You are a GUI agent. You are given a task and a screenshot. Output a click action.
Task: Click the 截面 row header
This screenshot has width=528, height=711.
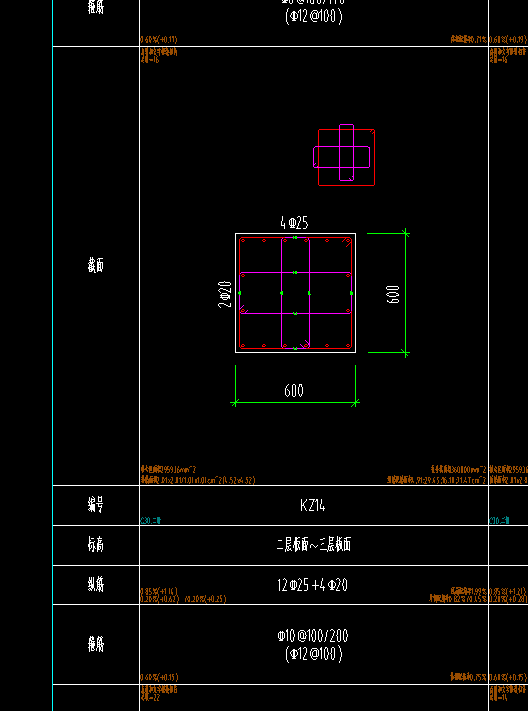click(96, 265)
